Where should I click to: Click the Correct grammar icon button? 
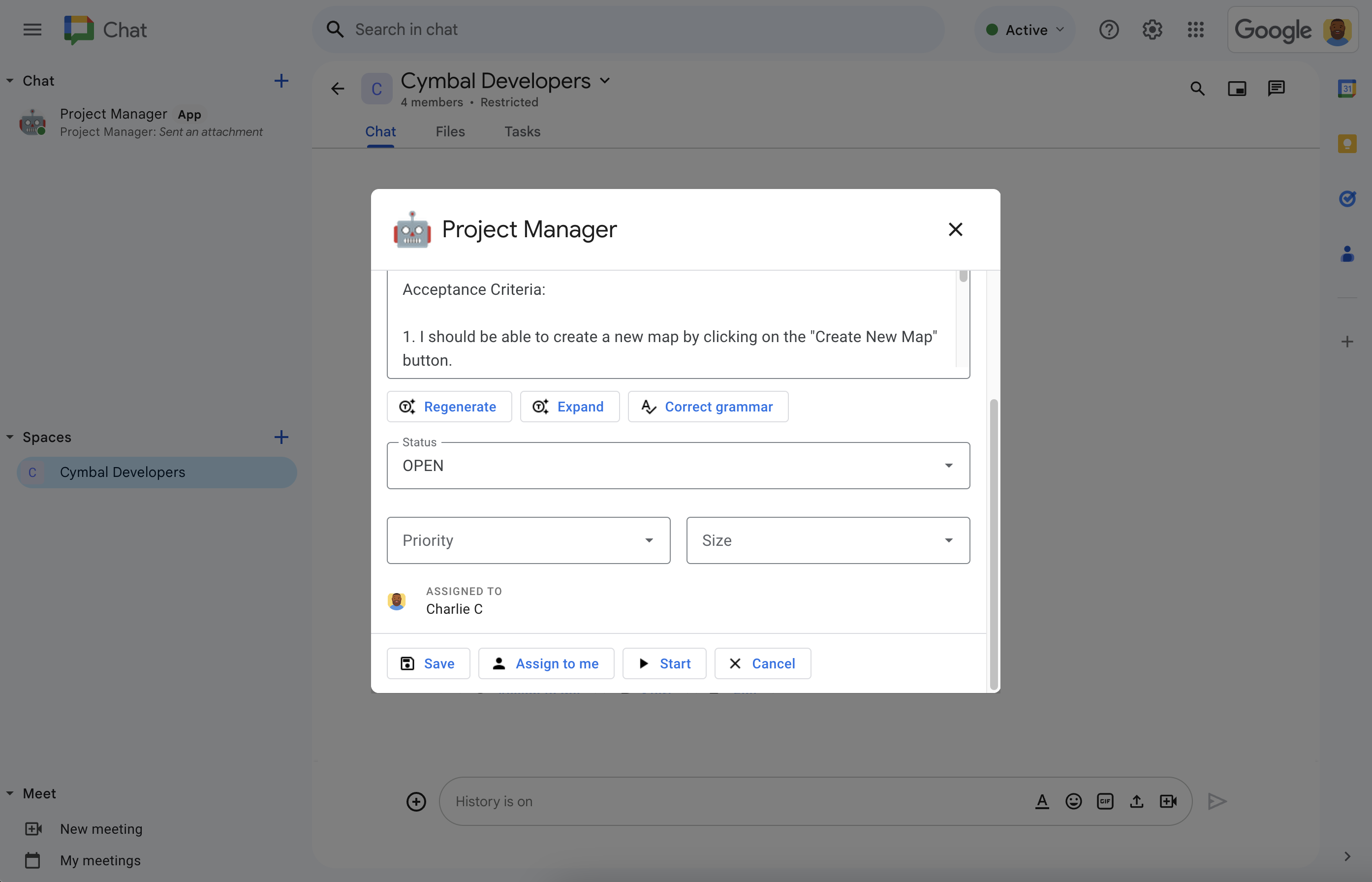coord(648,406)
